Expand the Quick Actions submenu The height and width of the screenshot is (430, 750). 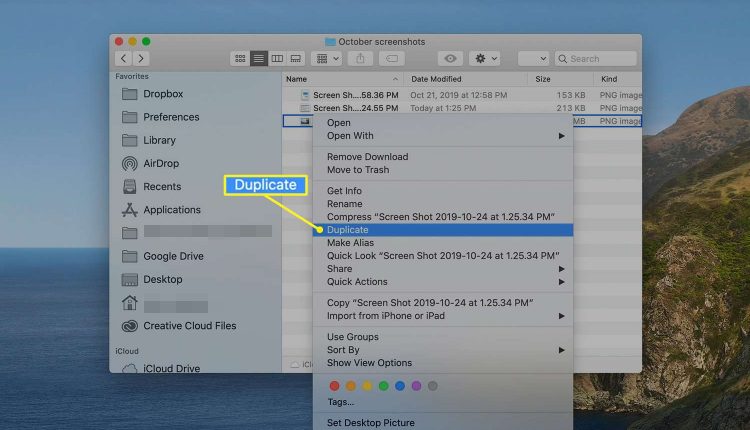point(442,282)
